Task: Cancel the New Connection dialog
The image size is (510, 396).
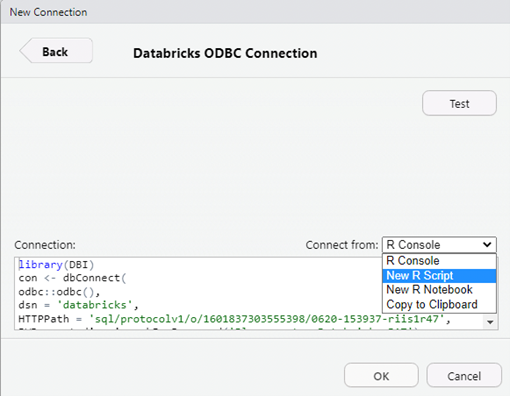Action: (464, 376)
